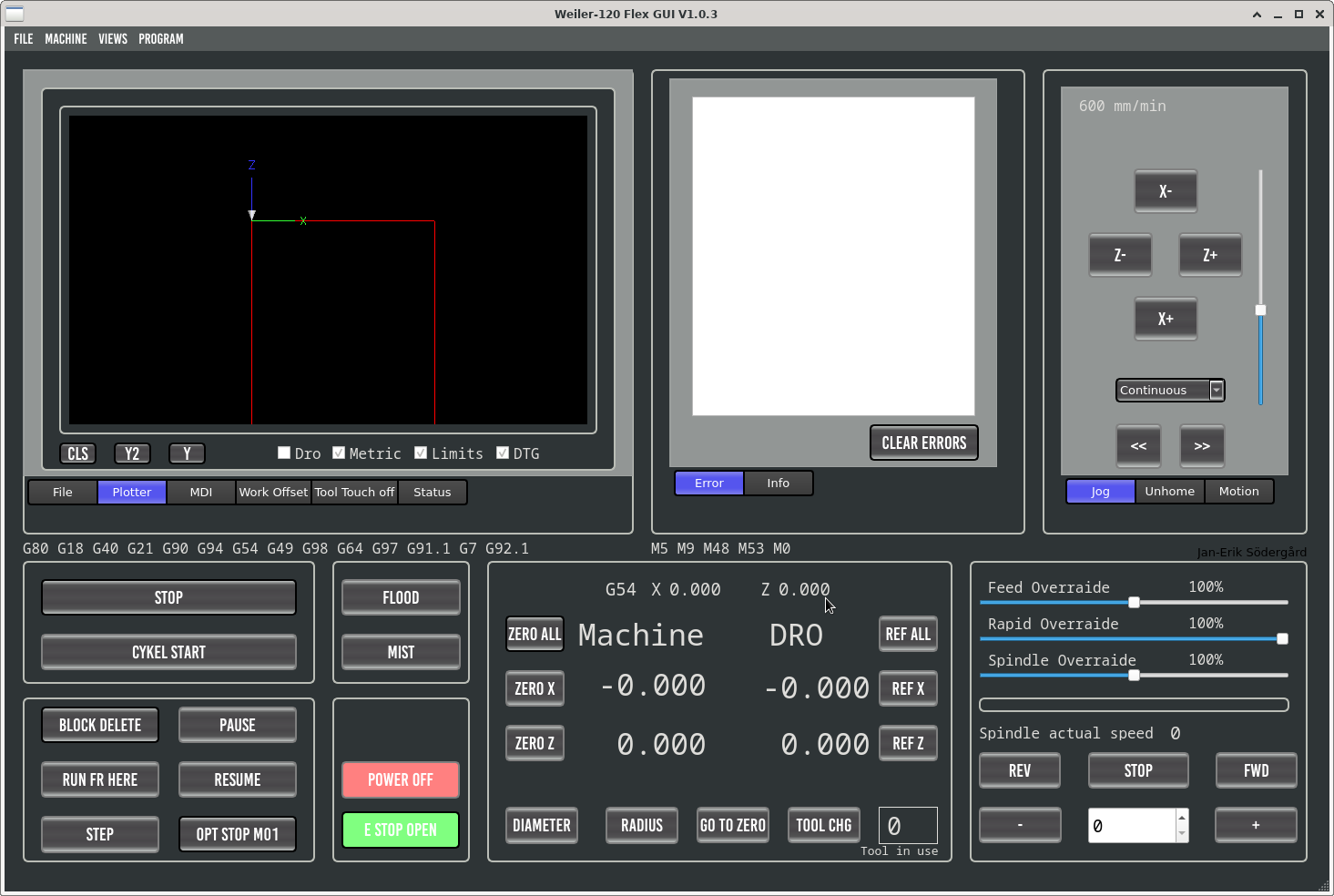Click REF X button
Image resolution: width=1334 pixels, height=896 pixels.
point(908,688)
